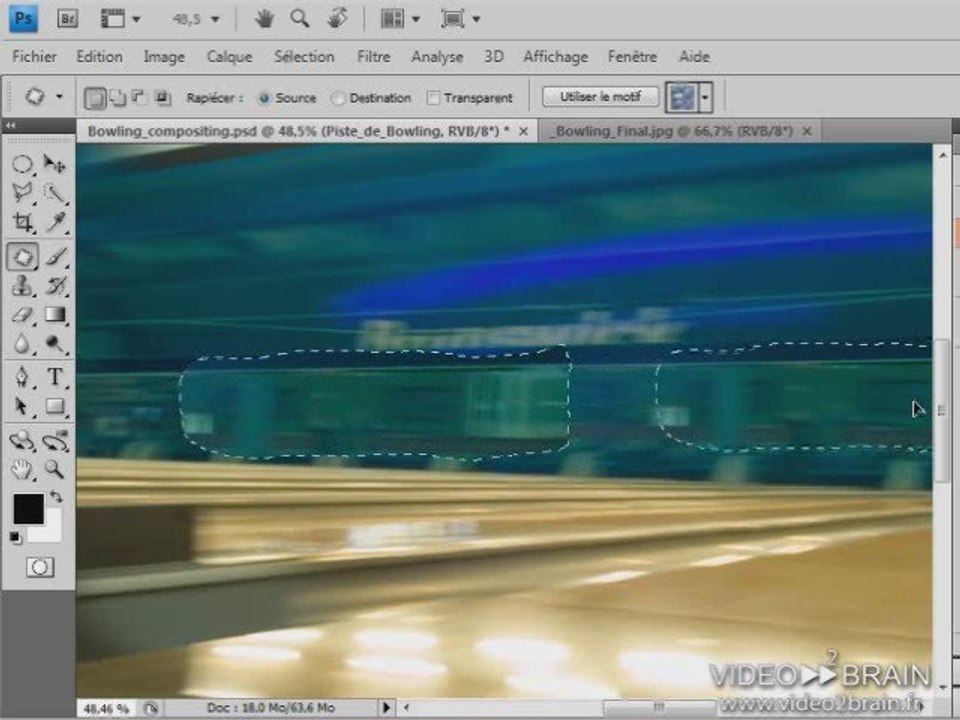Select the Gradient tool
The height and width of the screenshot is (720, 960).
click(x=54, y=315)
